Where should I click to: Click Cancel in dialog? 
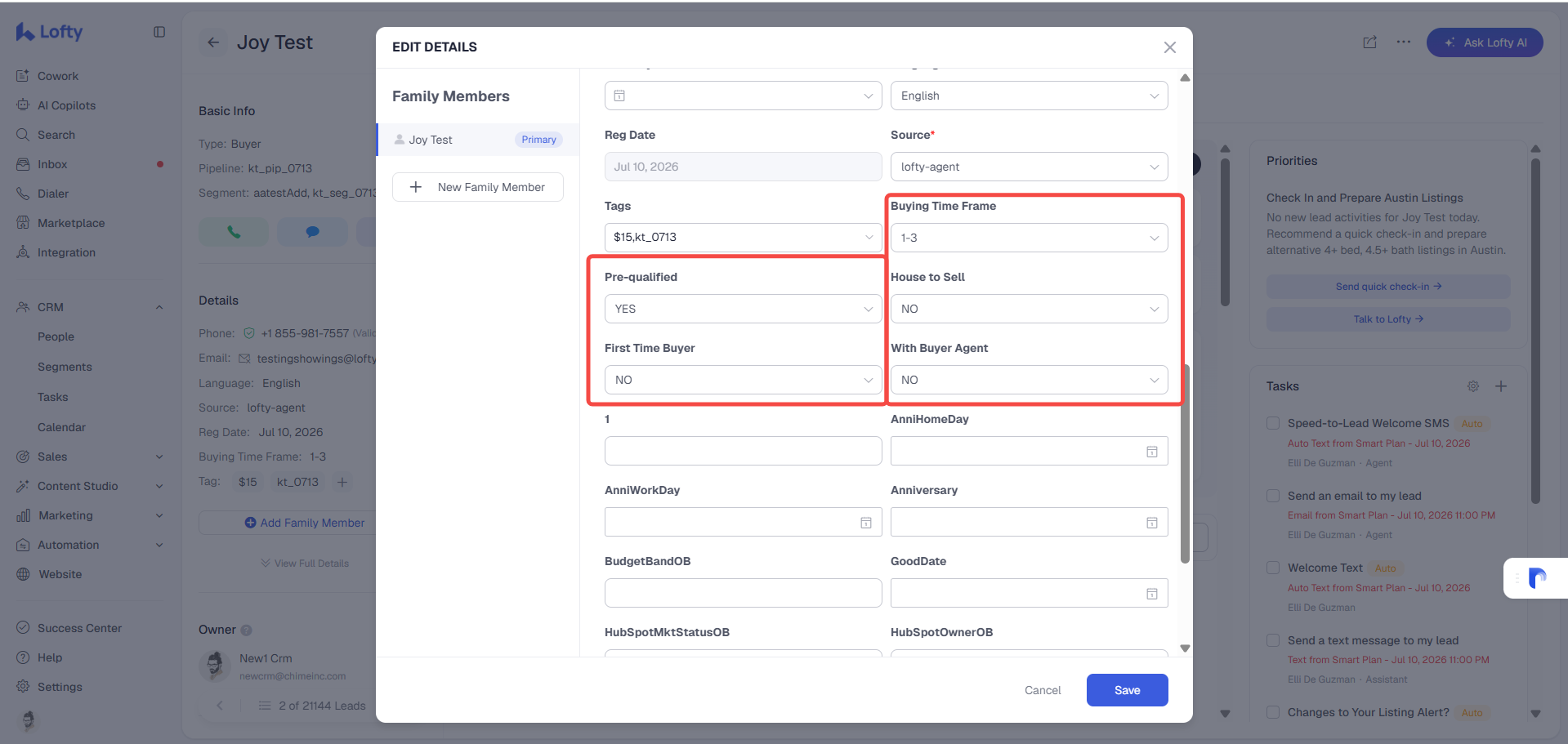[x=1043, y=690]
